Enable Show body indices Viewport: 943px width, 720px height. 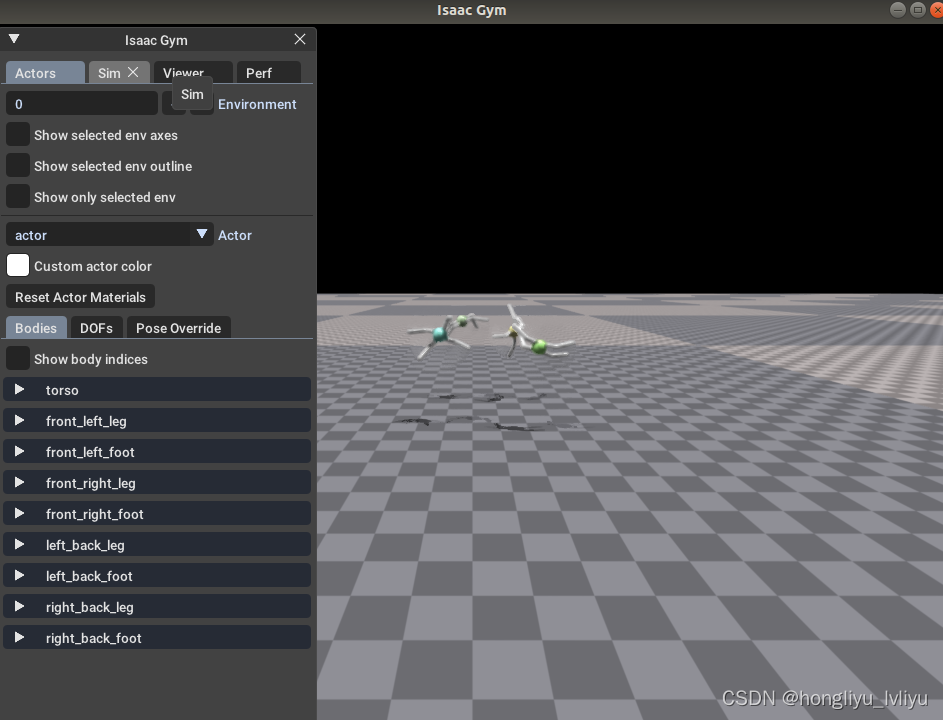[x=17, y=358]
